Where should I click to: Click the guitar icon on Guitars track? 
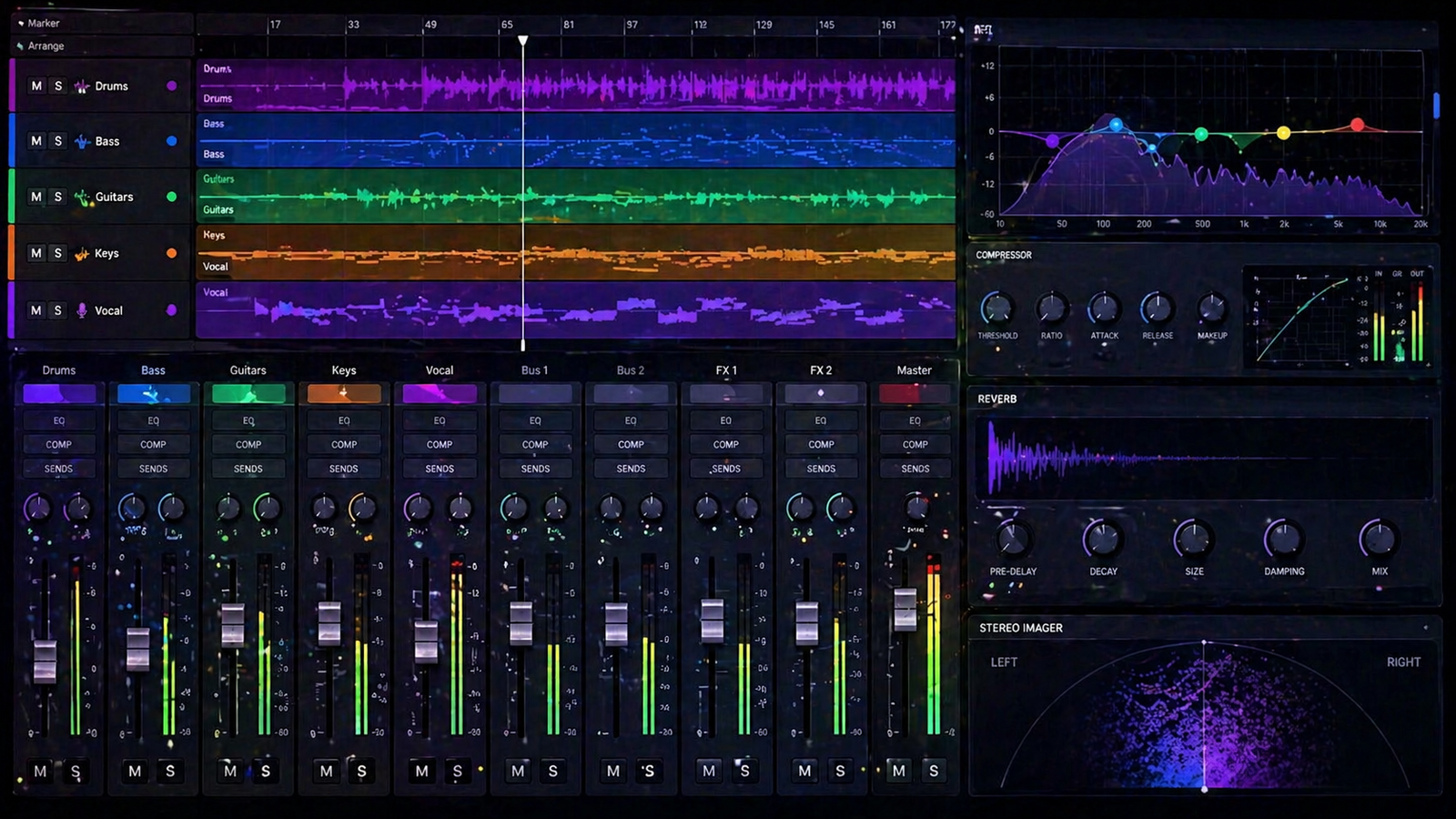click(x=82, y=197)
